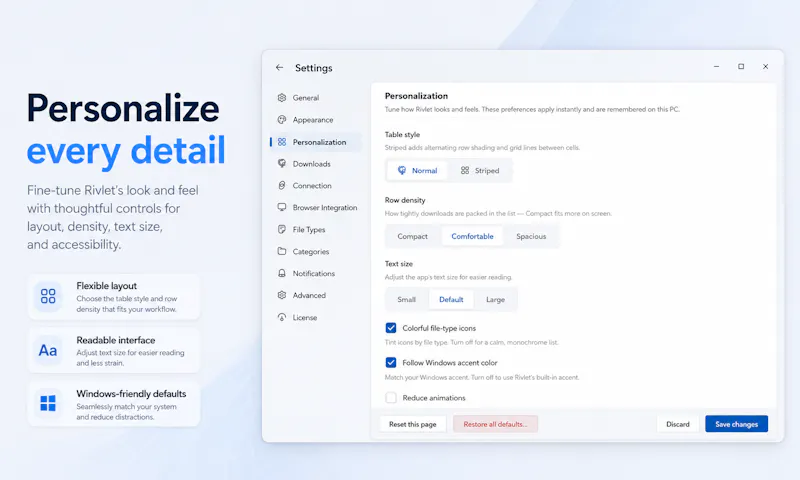Click the Personalization page heading
Image resolution: width=800 pixels, height=480 pixels.
point(416,96)
